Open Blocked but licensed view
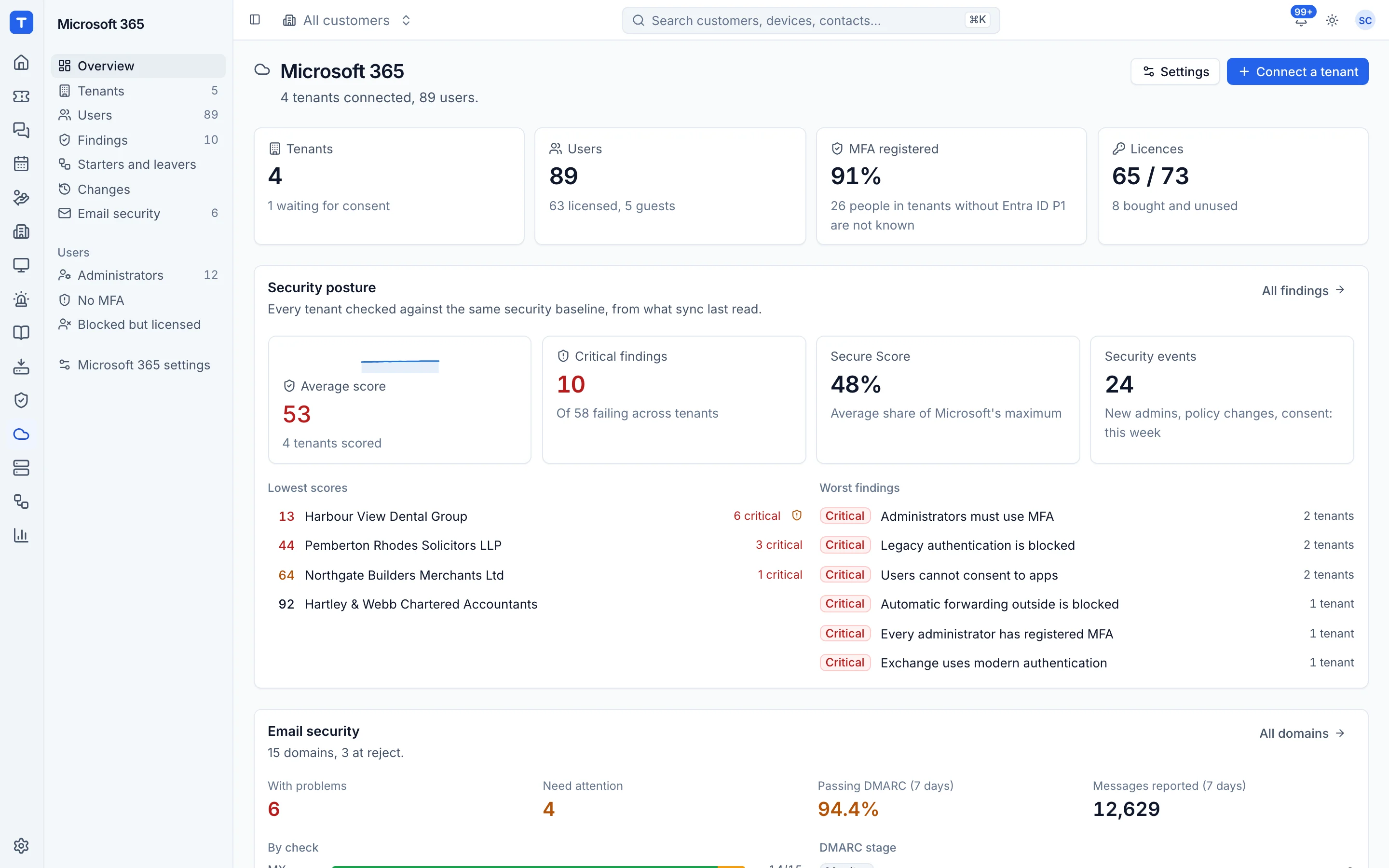 tap(138, 325)
